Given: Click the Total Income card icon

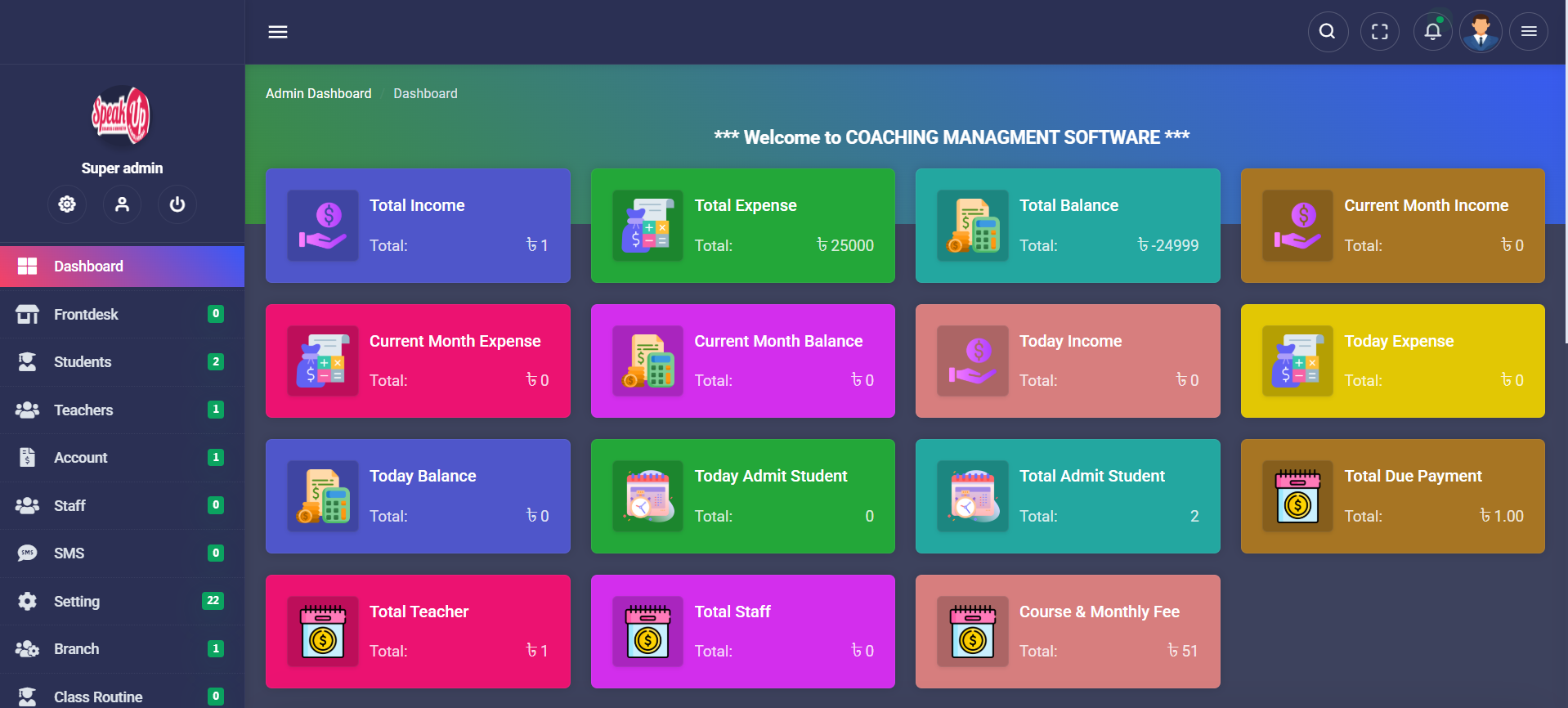Looking at the screenshot, I should [x=323, y=226].
